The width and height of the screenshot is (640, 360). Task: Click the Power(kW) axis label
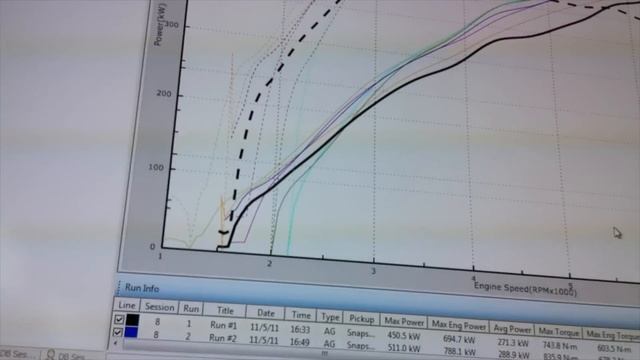pos(159,24)
